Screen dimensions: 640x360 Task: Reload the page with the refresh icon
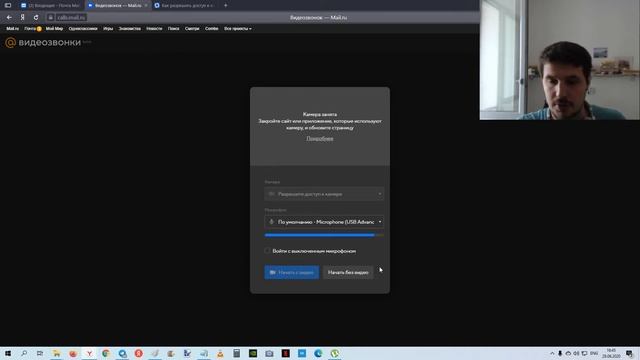(36, 18)
